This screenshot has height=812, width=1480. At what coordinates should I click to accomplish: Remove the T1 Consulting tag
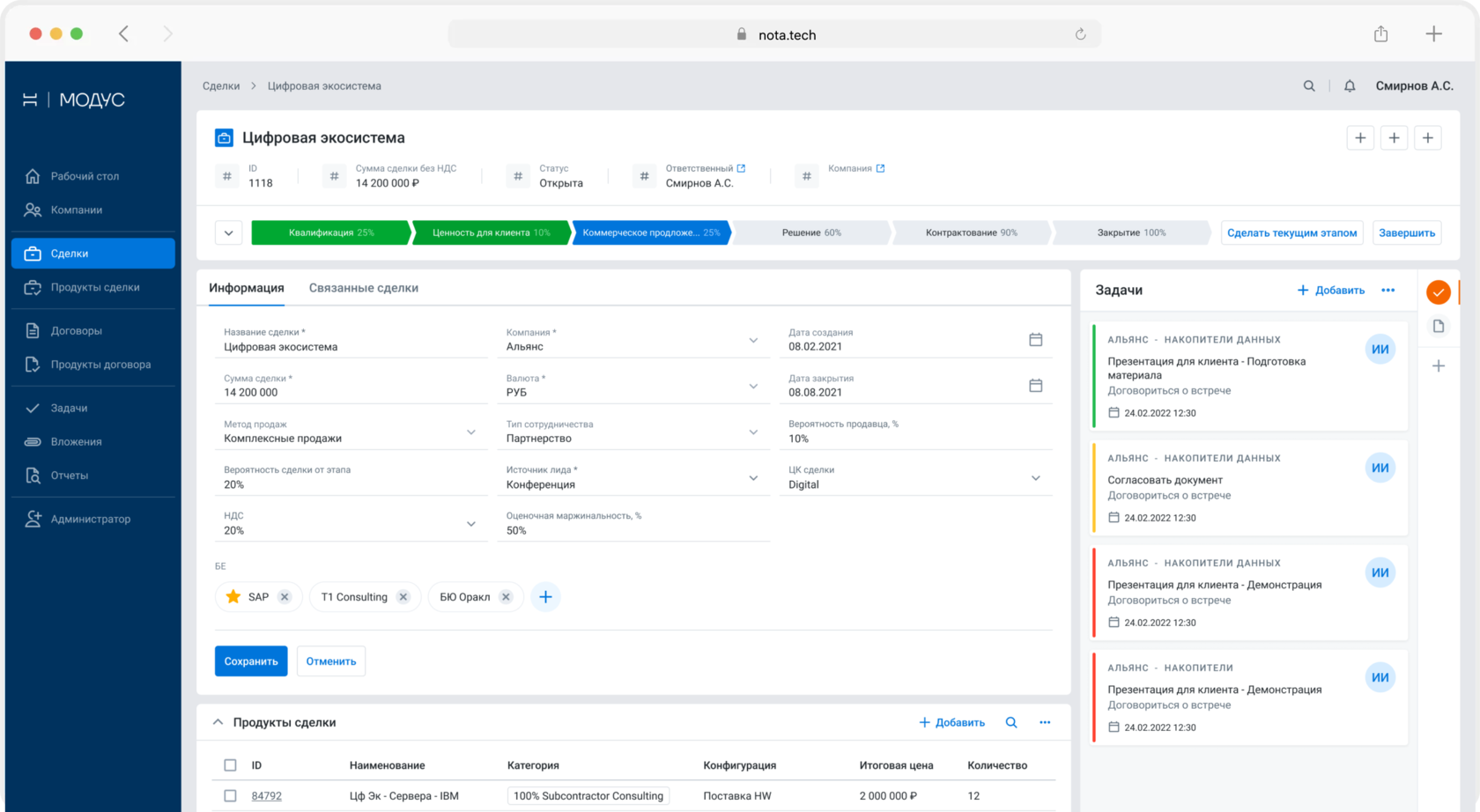pyautogui.click(x=403, y=597)
